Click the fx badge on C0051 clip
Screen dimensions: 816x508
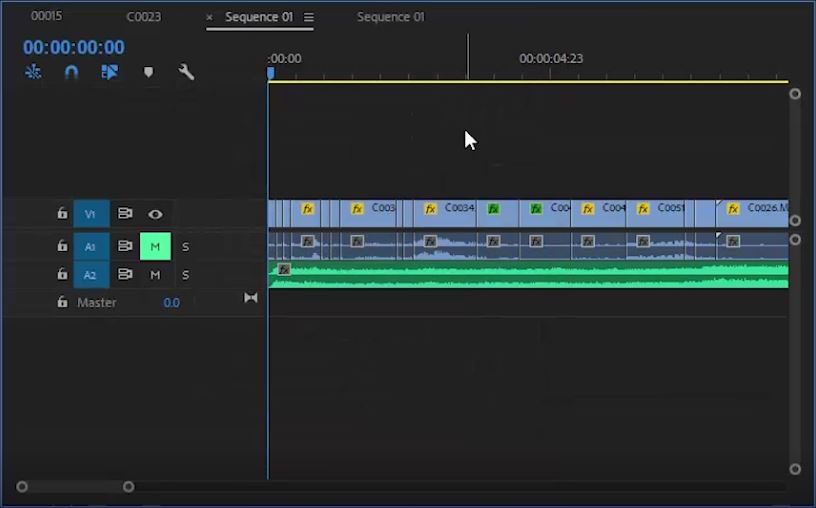click(x=643, y=209)
